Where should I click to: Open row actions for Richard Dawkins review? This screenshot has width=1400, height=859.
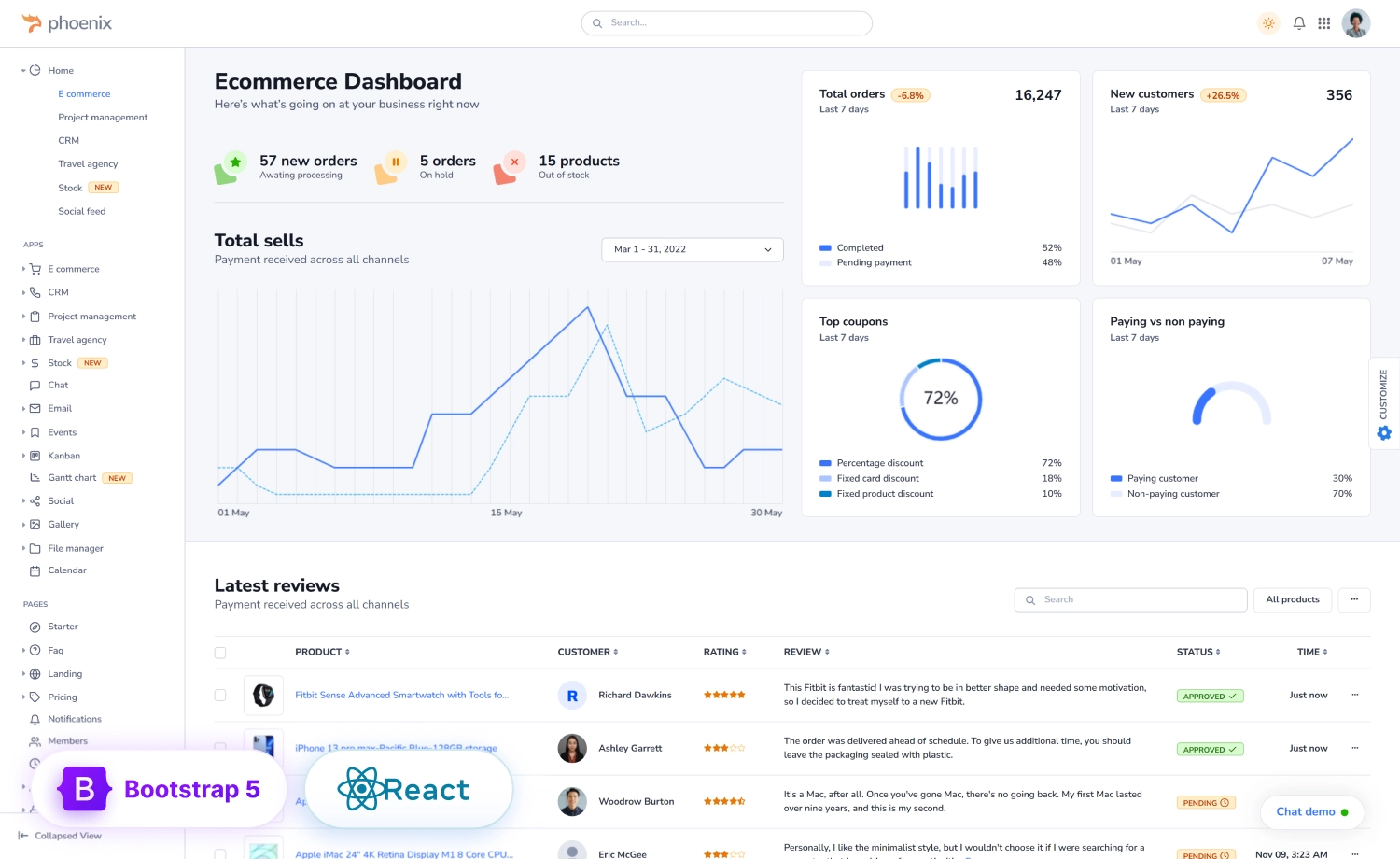(1354, 695)
